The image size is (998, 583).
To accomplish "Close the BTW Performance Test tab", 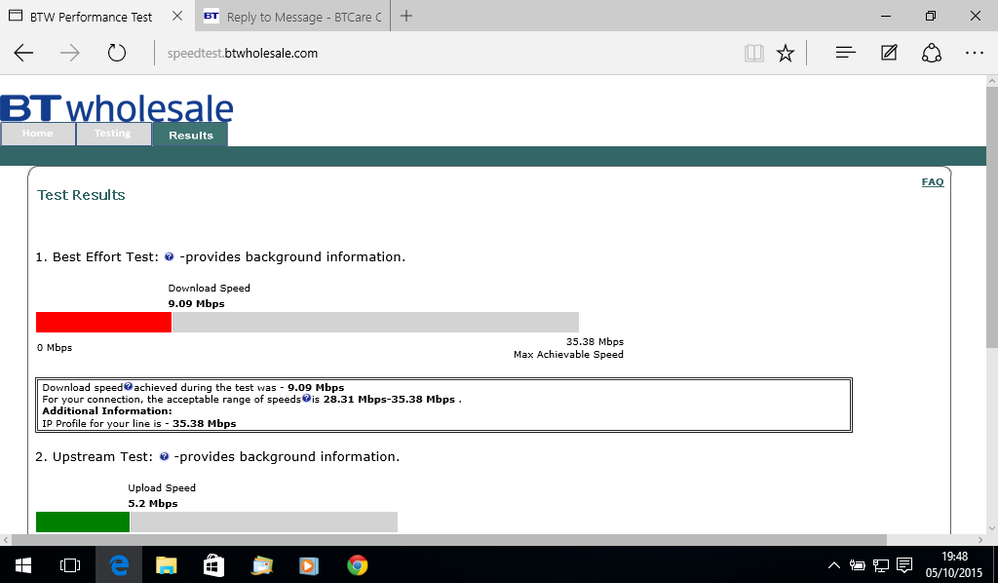I will pyautogui.click(x=178, y=17).
